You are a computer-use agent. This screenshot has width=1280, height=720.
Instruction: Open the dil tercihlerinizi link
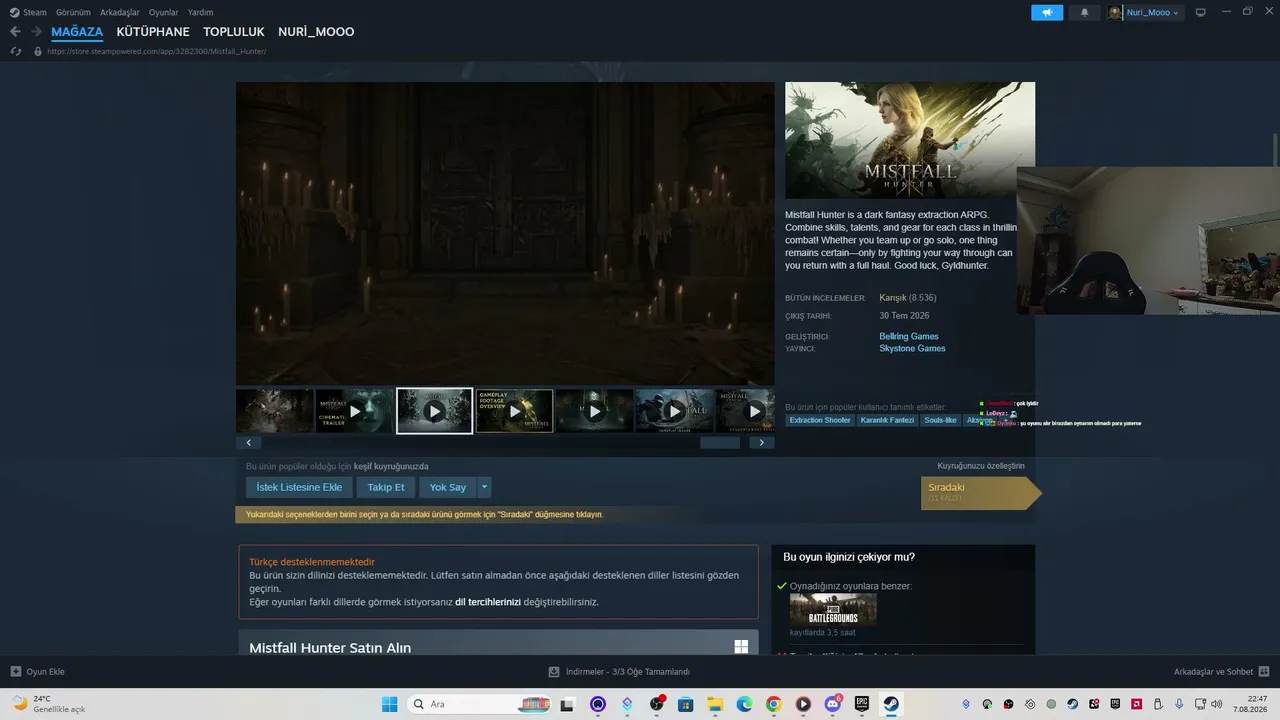coord(488,602)
